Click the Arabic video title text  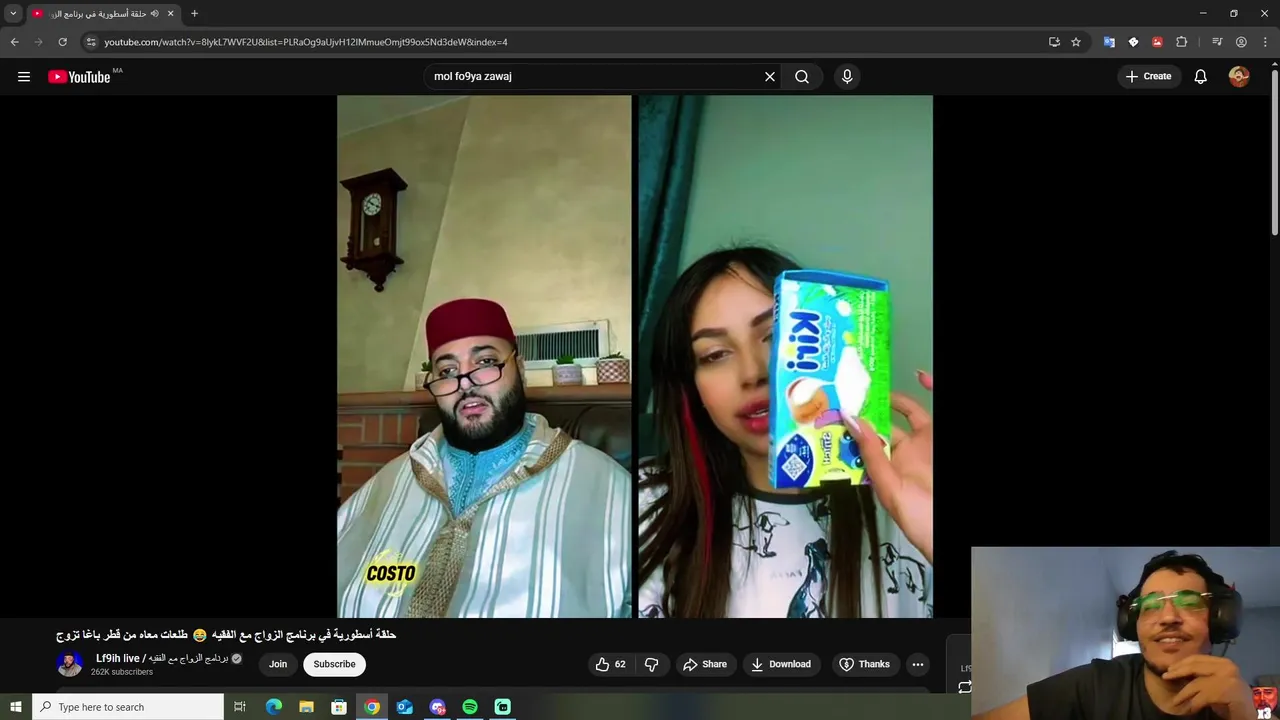click(x=226, y=635)
